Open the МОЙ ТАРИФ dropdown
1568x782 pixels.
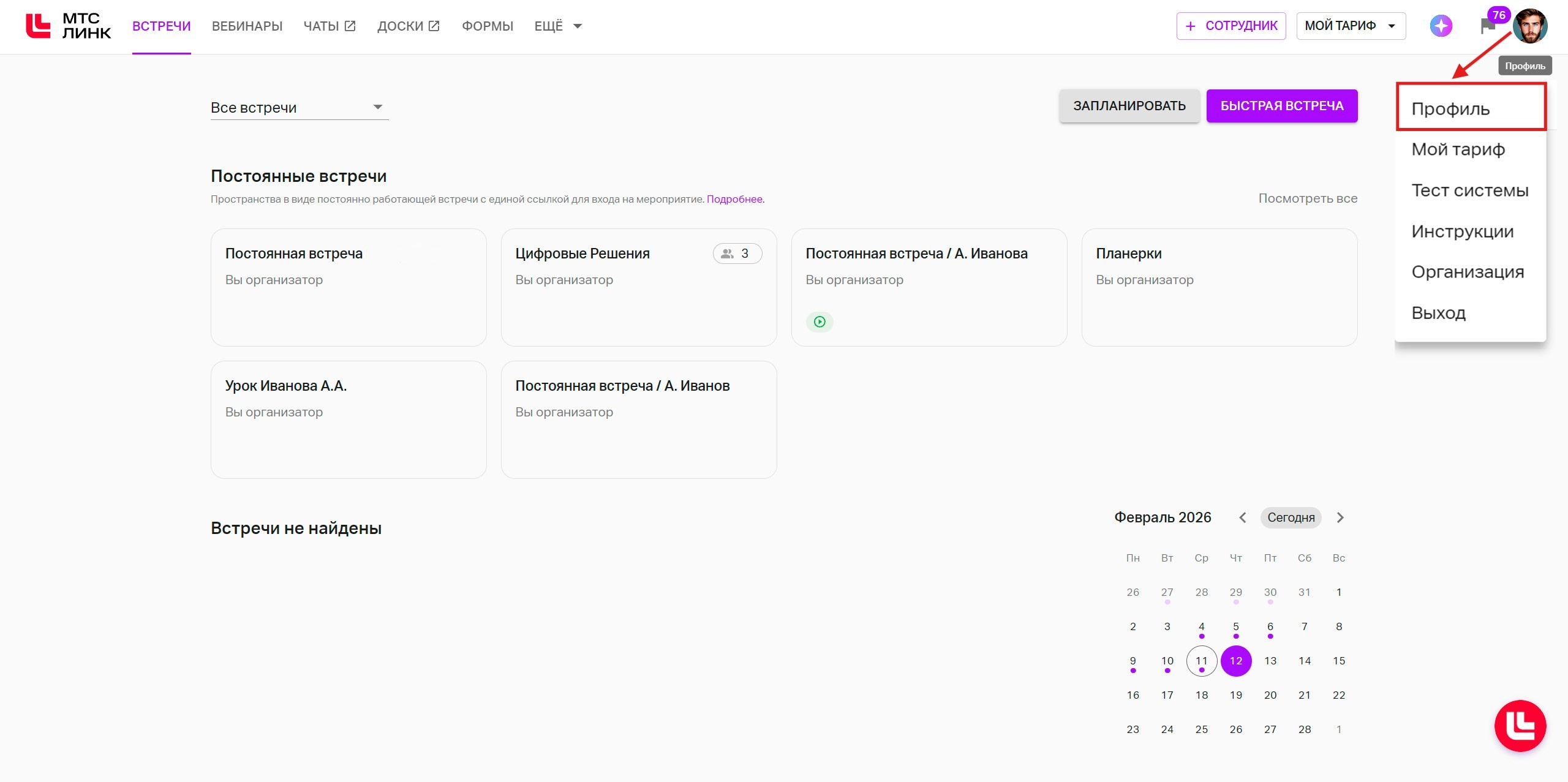(x=1350, y=26)
